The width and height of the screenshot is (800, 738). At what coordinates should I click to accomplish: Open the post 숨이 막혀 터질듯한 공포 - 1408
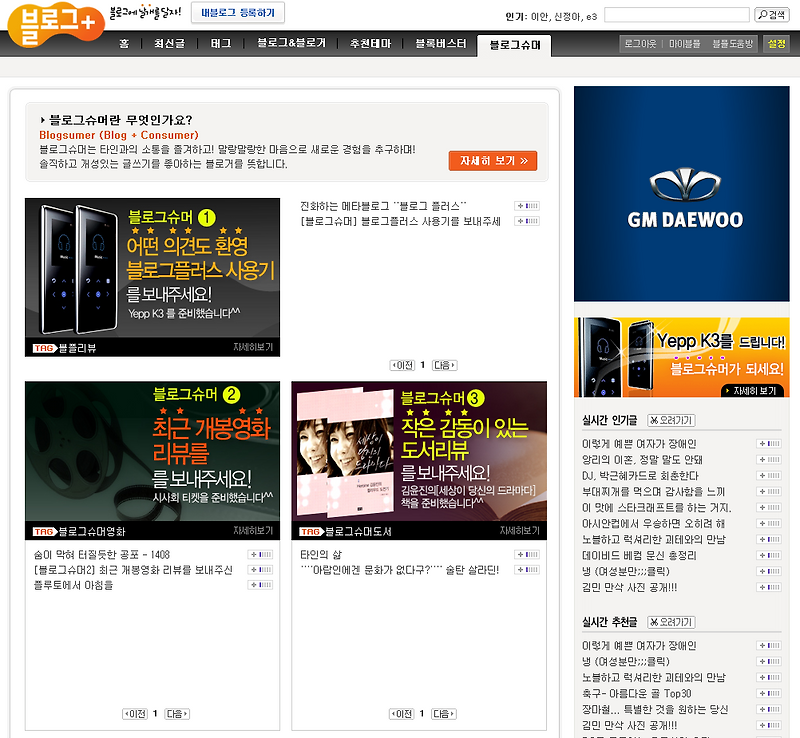pos(102,555)
